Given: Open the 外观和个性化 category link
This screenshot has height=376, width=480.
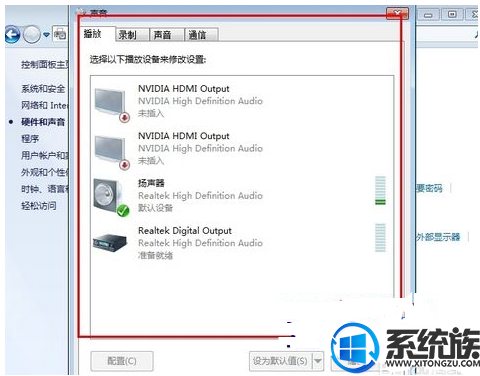Looking at the screenshot, I should click(45, 172).
